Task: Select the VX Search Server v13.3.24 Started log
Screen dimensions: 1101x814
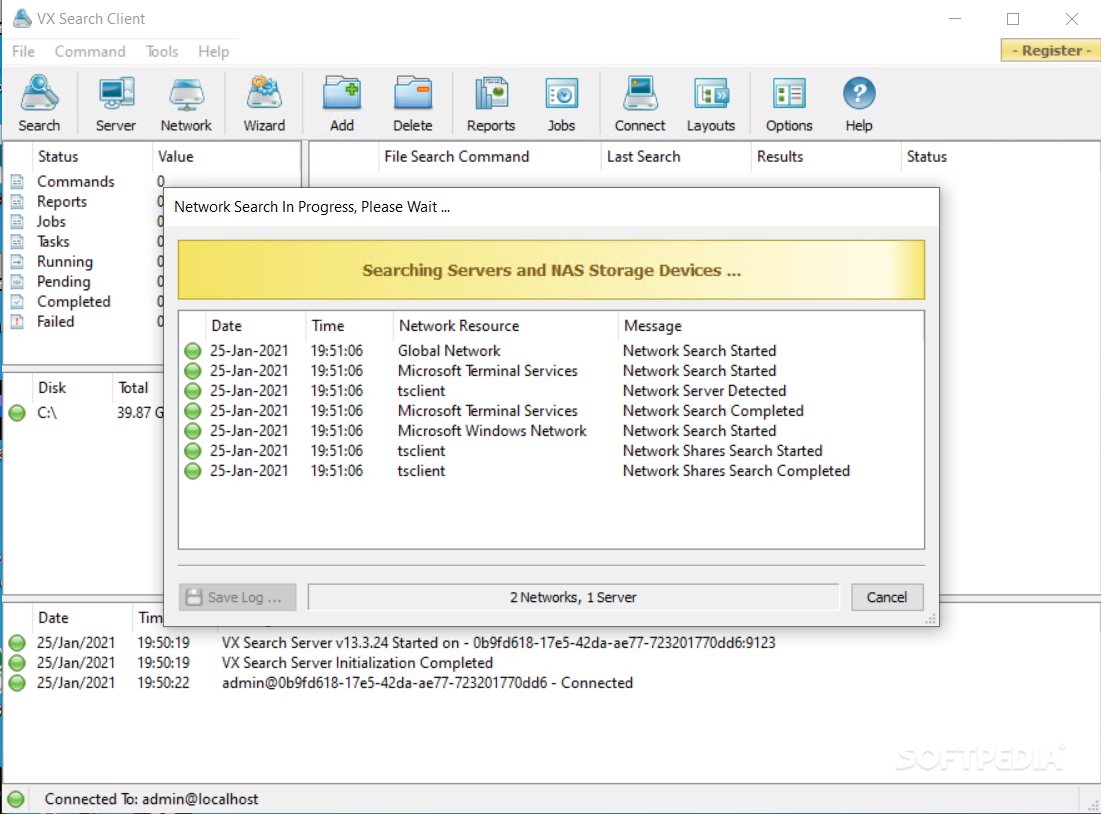Action: pyautogui.click(x=499, y=643)
